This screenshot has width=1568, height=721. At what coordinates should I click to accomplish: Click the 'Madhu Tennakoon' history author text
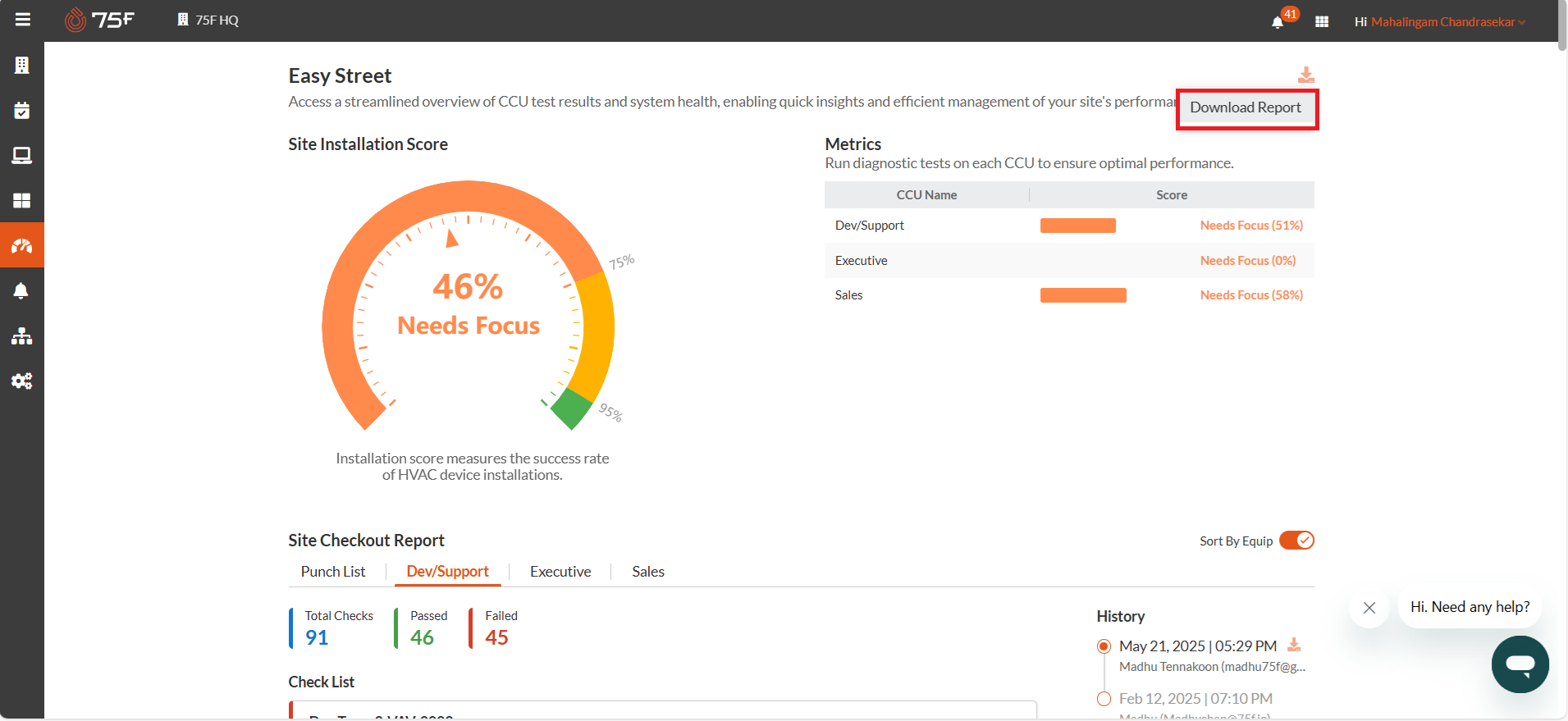(x=1212, y=667)
